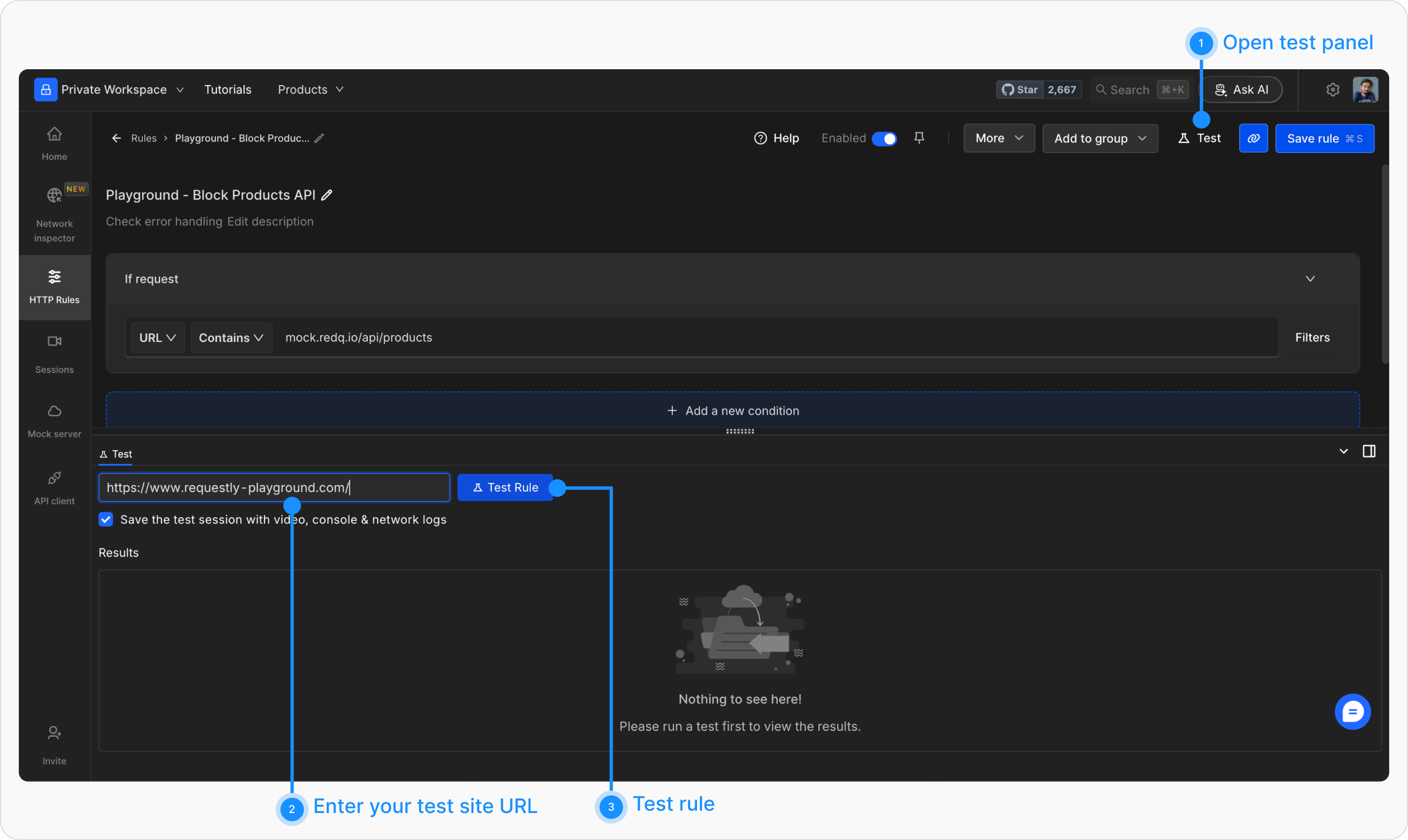The image size is (1408, 840).
Task: Collapse the If request section chevron
Action: 1310,279
